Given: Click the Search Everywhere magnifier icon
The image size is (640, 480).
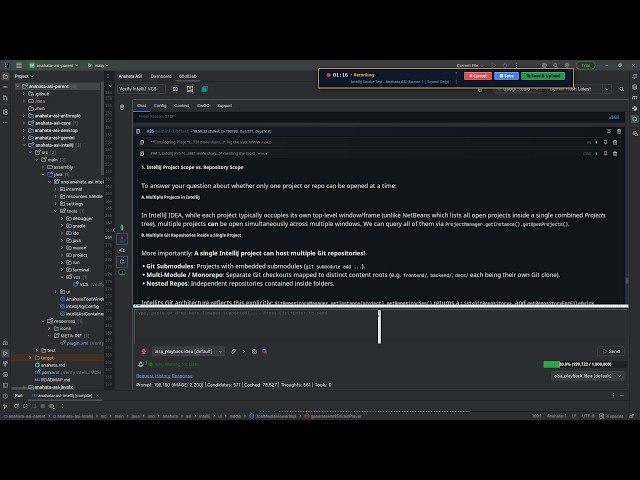Looking at the screenshot, I should pos(556,65).
